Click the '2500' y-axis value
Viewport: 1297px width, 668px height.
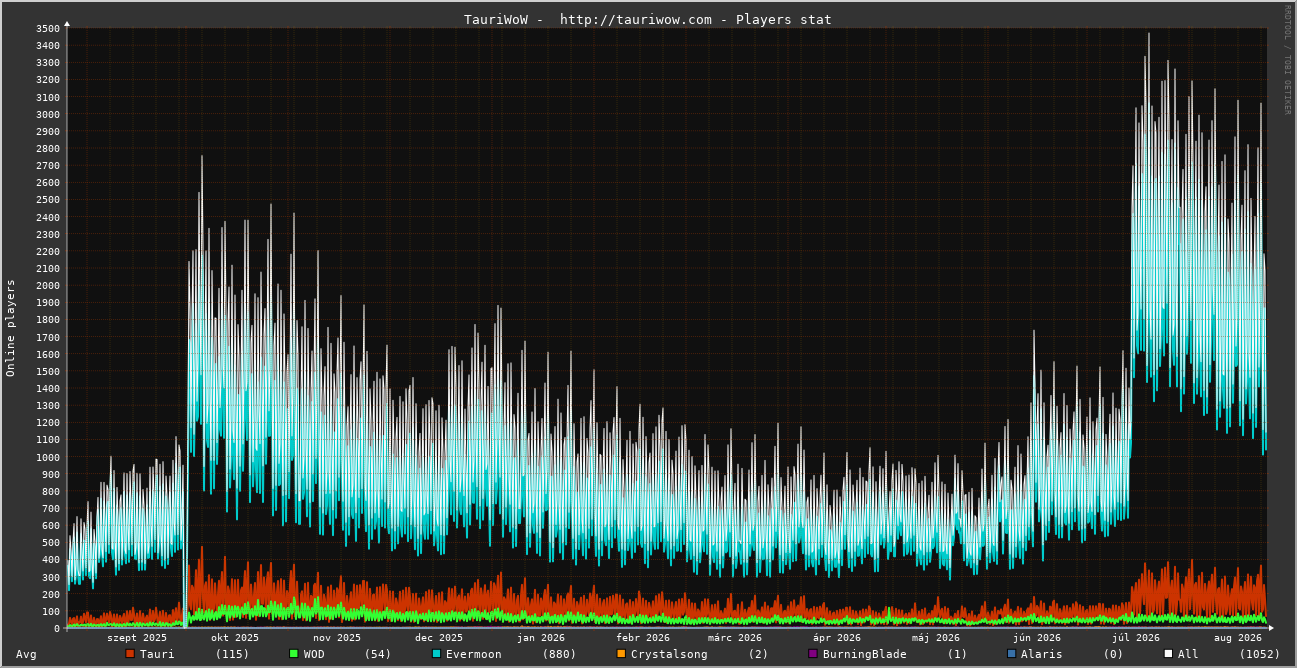[x=48, y=200]
